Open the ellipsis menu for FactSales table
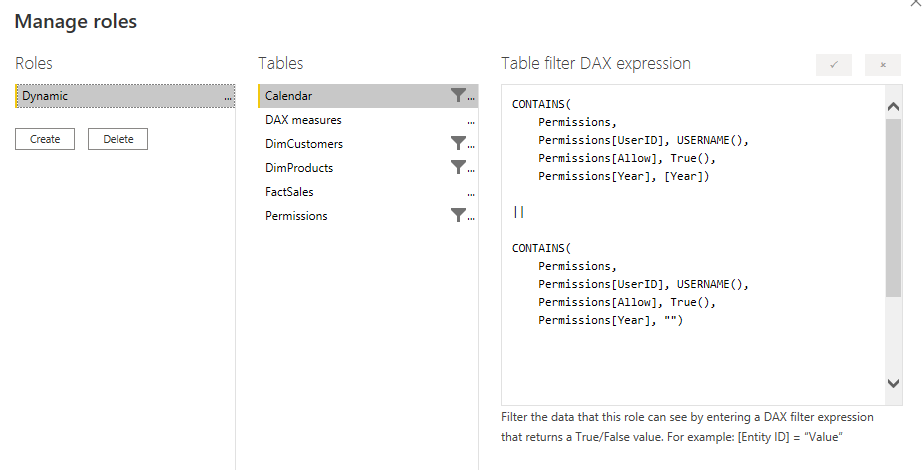This screenshot has height=470, width=924. pyautogui.click(x=471, y=194)
